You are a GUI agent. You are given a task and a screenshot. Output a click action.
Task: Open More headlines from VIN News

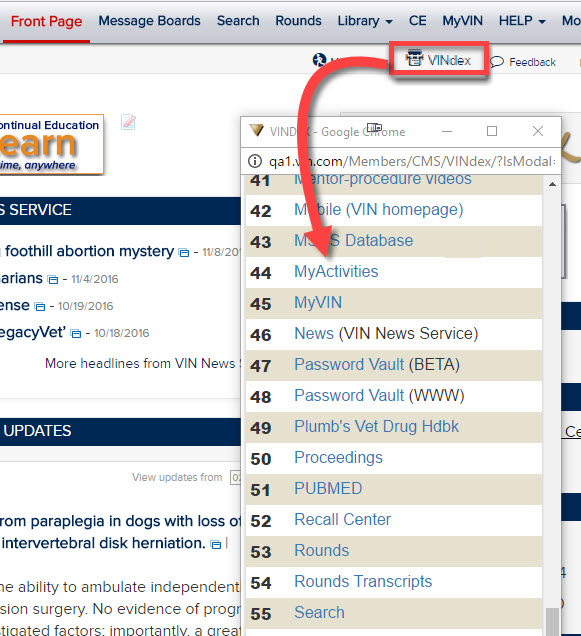click(142, 363)
